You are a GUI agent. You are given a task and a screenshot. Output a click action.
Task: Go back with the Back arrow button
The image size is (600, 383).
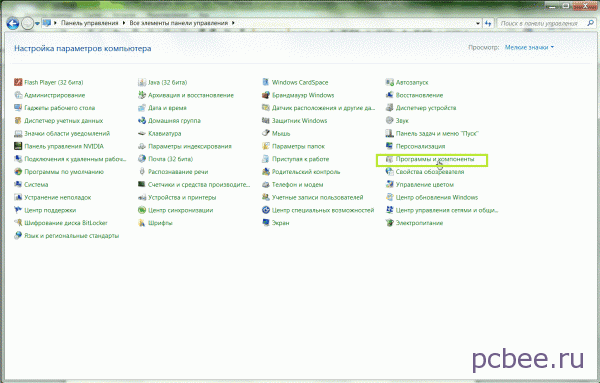(x=13, y=23)
